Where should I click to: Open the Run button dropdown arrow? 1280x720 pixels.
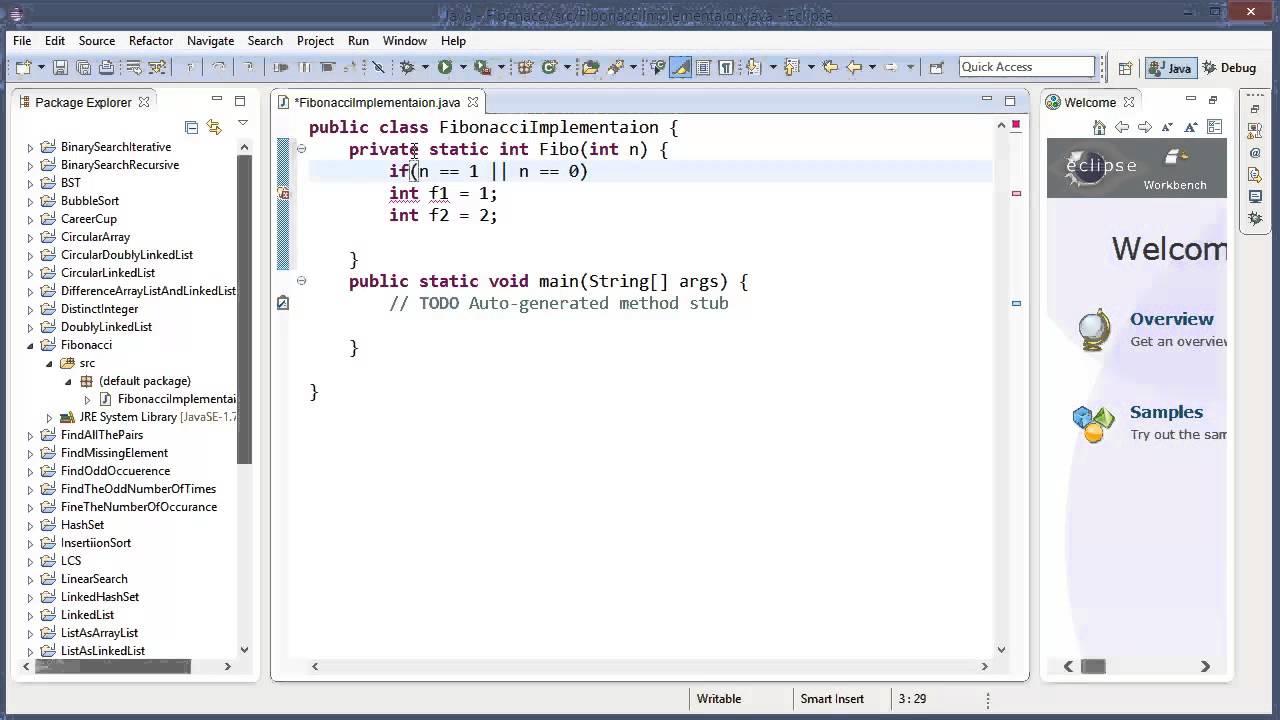(x=463, y=68)
